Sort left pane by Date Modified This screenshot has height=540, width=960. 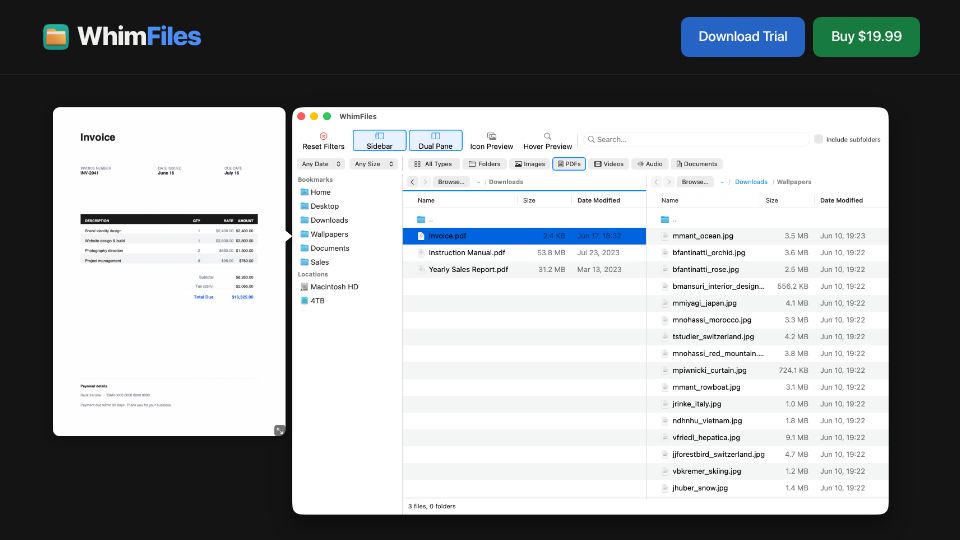pos(599,200)
